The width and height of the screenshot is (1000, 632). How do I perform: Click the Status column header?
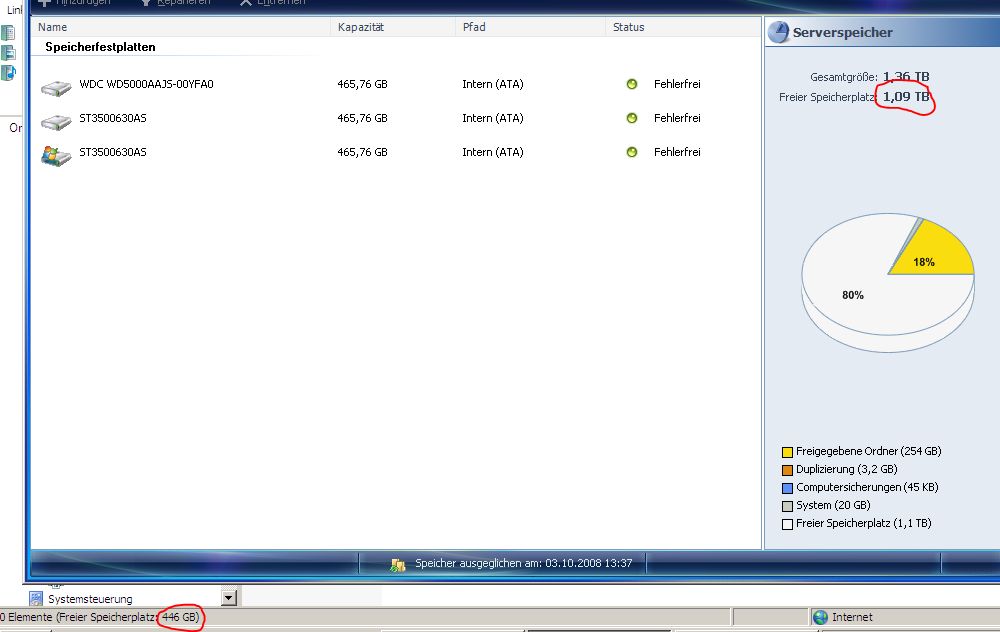click(x=629, y=27)
